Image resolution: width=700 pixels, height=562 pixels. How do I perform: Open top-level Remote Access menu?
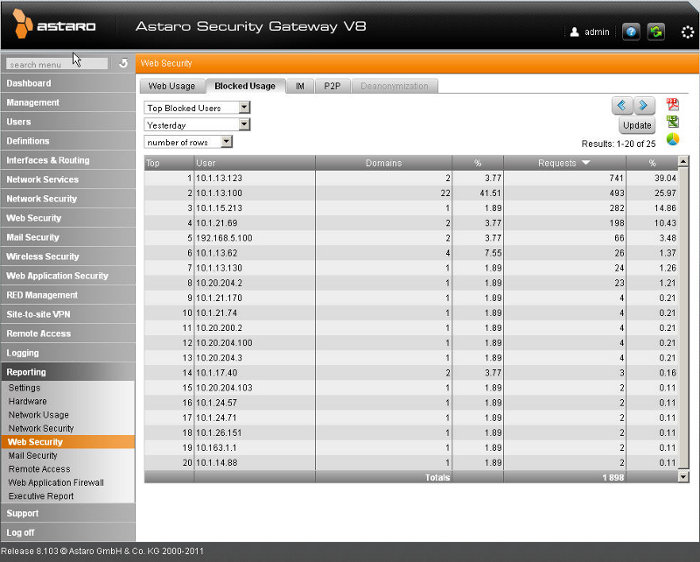pos(68,333)
